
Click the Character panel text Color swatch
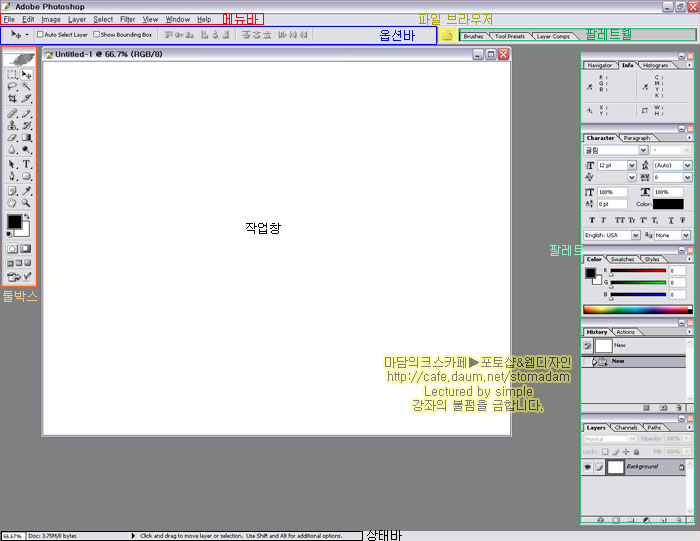pos(668,204)
